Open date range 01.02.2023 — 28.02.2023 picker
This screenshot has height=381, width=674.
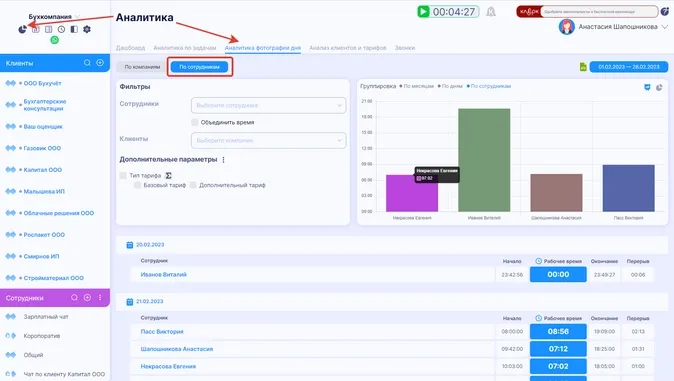629,67
